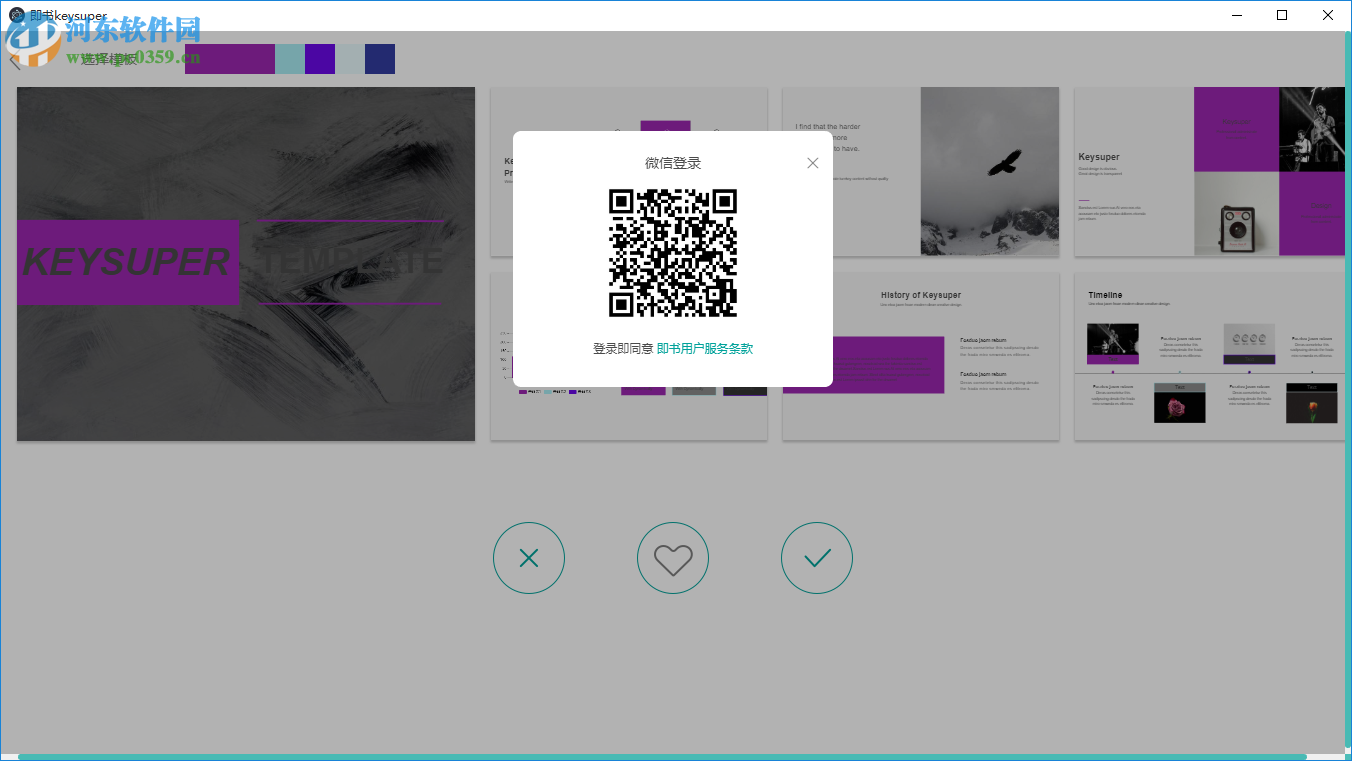Select the light gray-blue color swatch
The width and height of the screenshot is (1352, 761).
click(350, 59)
